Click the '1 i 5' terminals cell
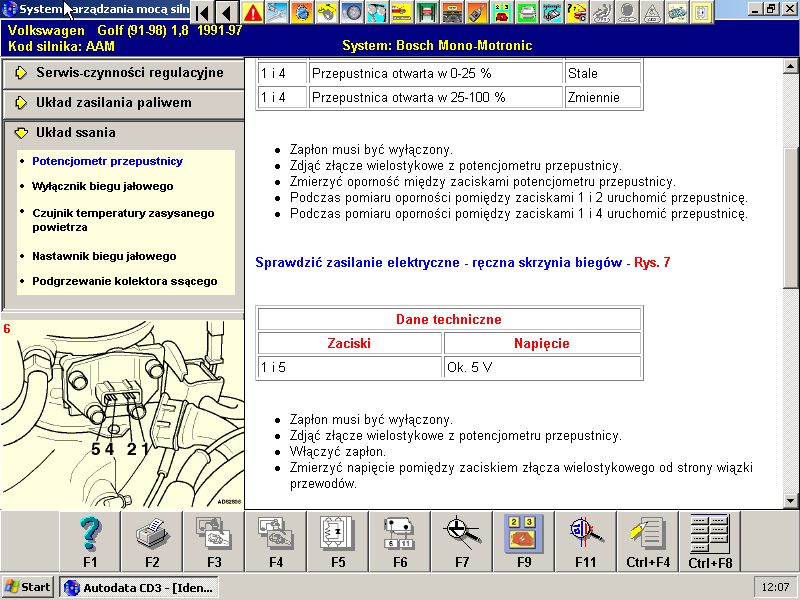This screenshot has height=600, width=800. coord(349,367)
